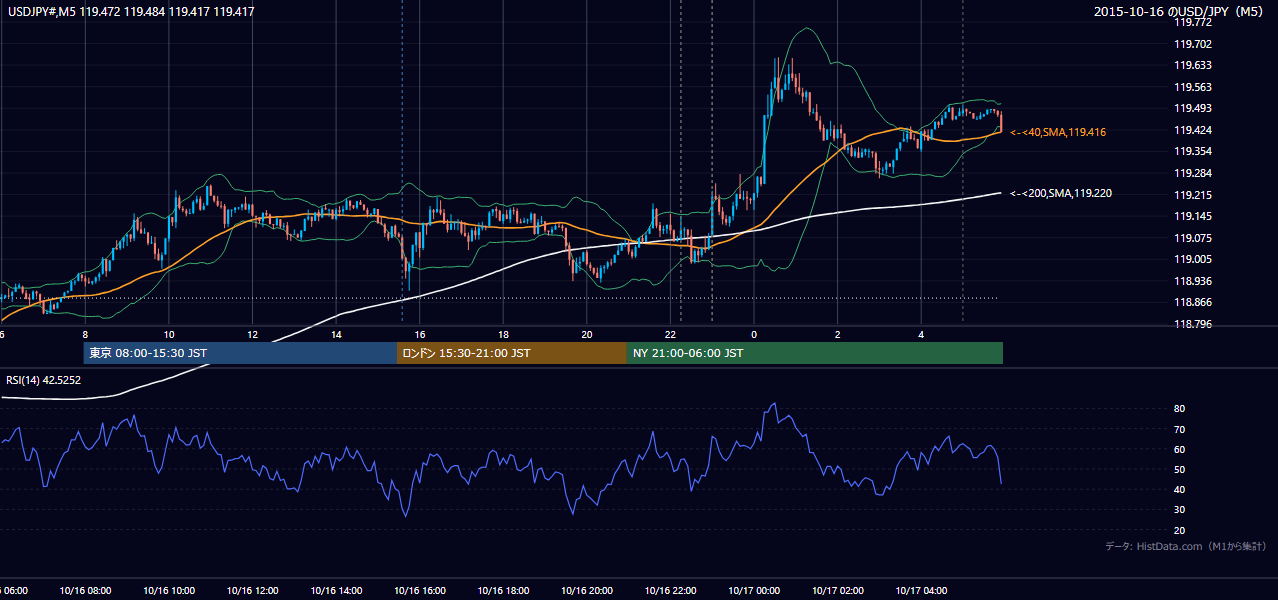This screenshot has height=600, width=1278.
Task: Click the bottom time label 10/16 22:00
Action: [x=670, y=591]
